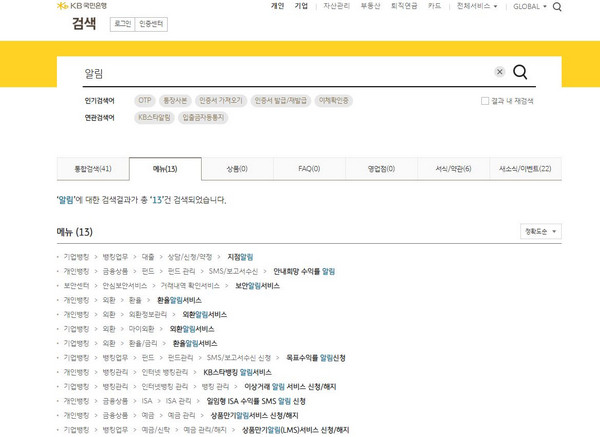Viewport: 600px width, 437px height.
Task: Select popular keyword 인증서 발급/재발급
Action: 281,101
